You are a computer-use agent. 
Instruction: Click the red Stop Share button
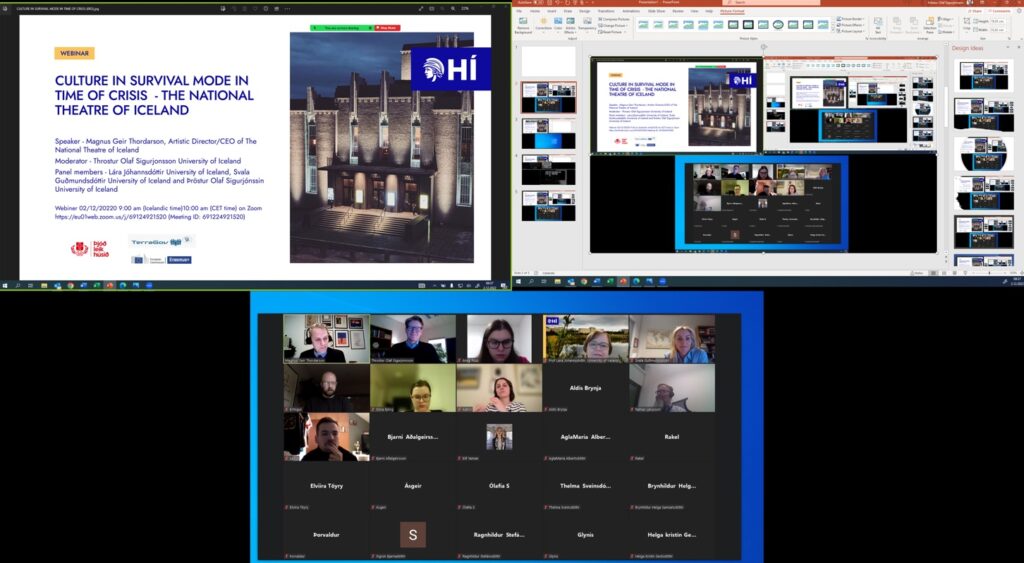coord(387,28)
